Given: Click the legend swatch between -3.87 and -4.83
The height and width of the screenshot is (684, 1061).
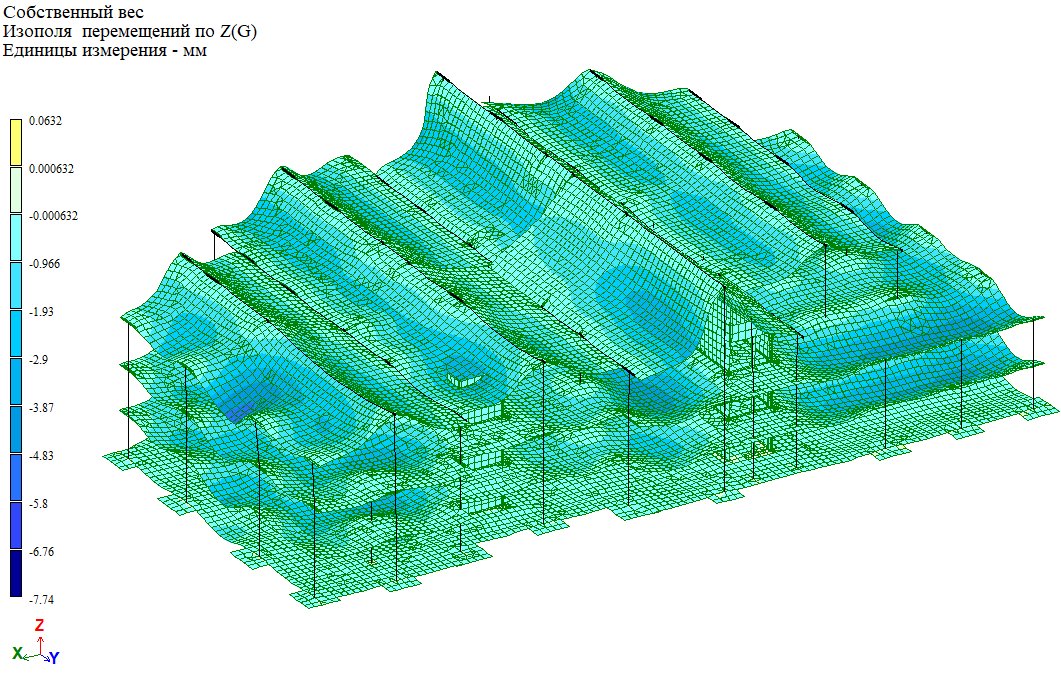Looking at the screenshot, I should tap(16, 430).
